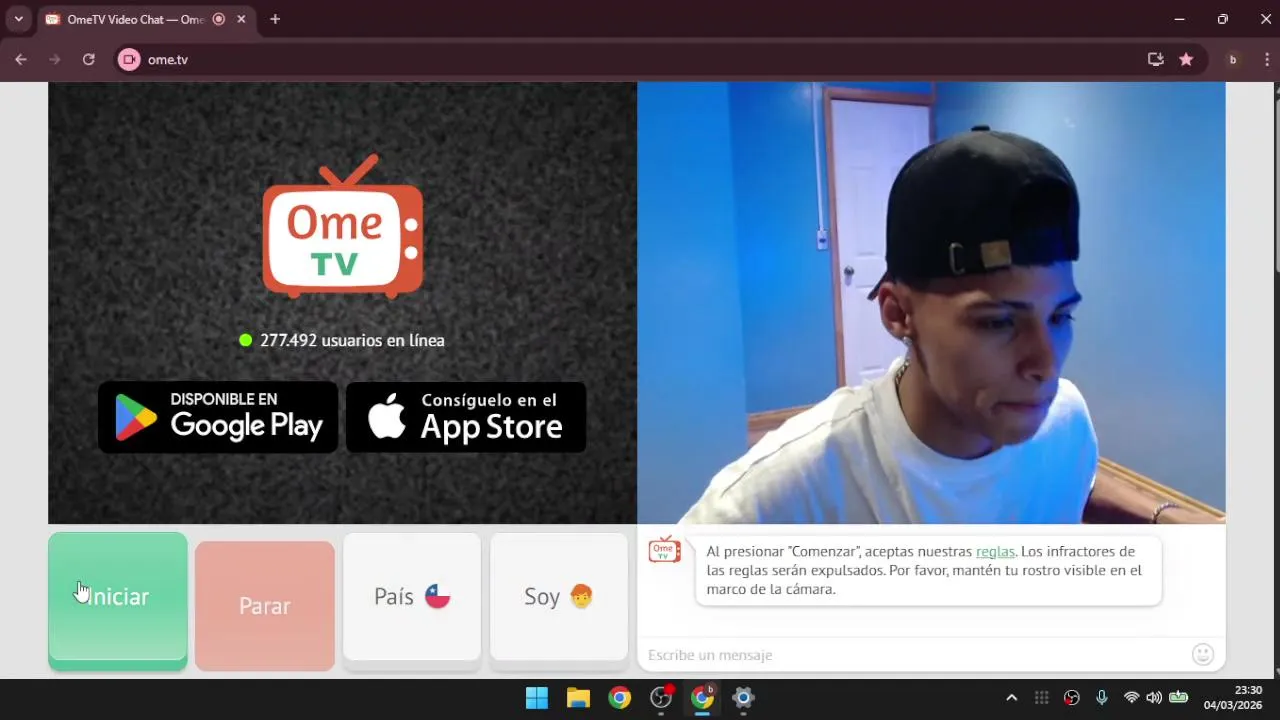Click the OmeTV avatar icon in chat
This screenshot has width=1280, height=720.
coord(664,550)
